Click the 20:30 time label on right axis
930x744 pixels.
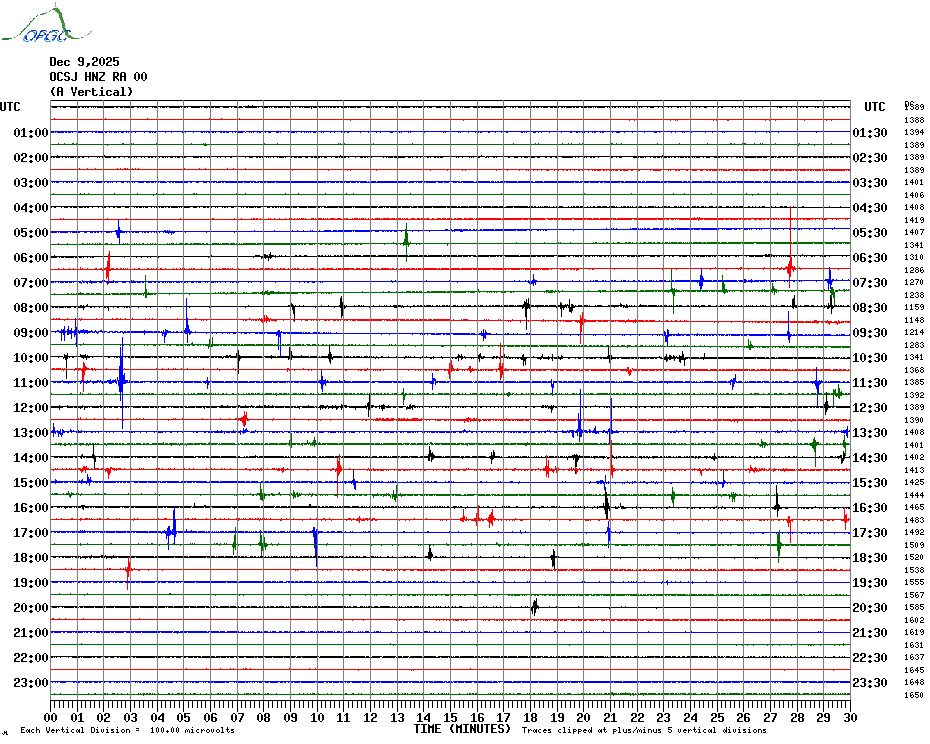870,608
